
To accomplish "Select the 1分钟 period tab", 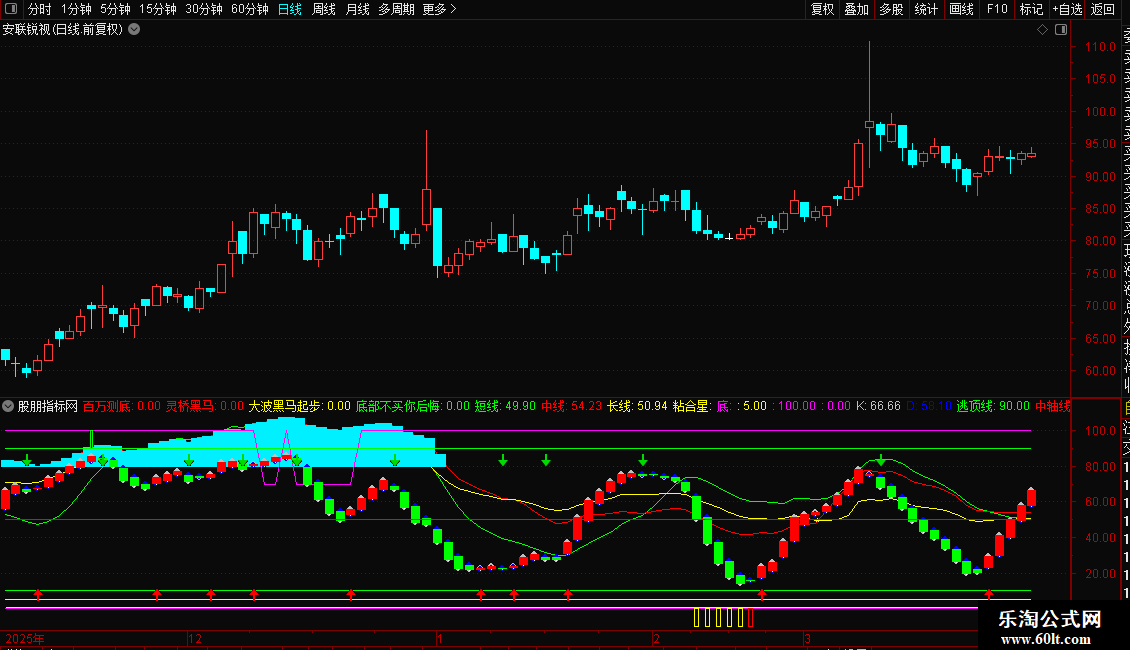I will [x=76, y=9].
